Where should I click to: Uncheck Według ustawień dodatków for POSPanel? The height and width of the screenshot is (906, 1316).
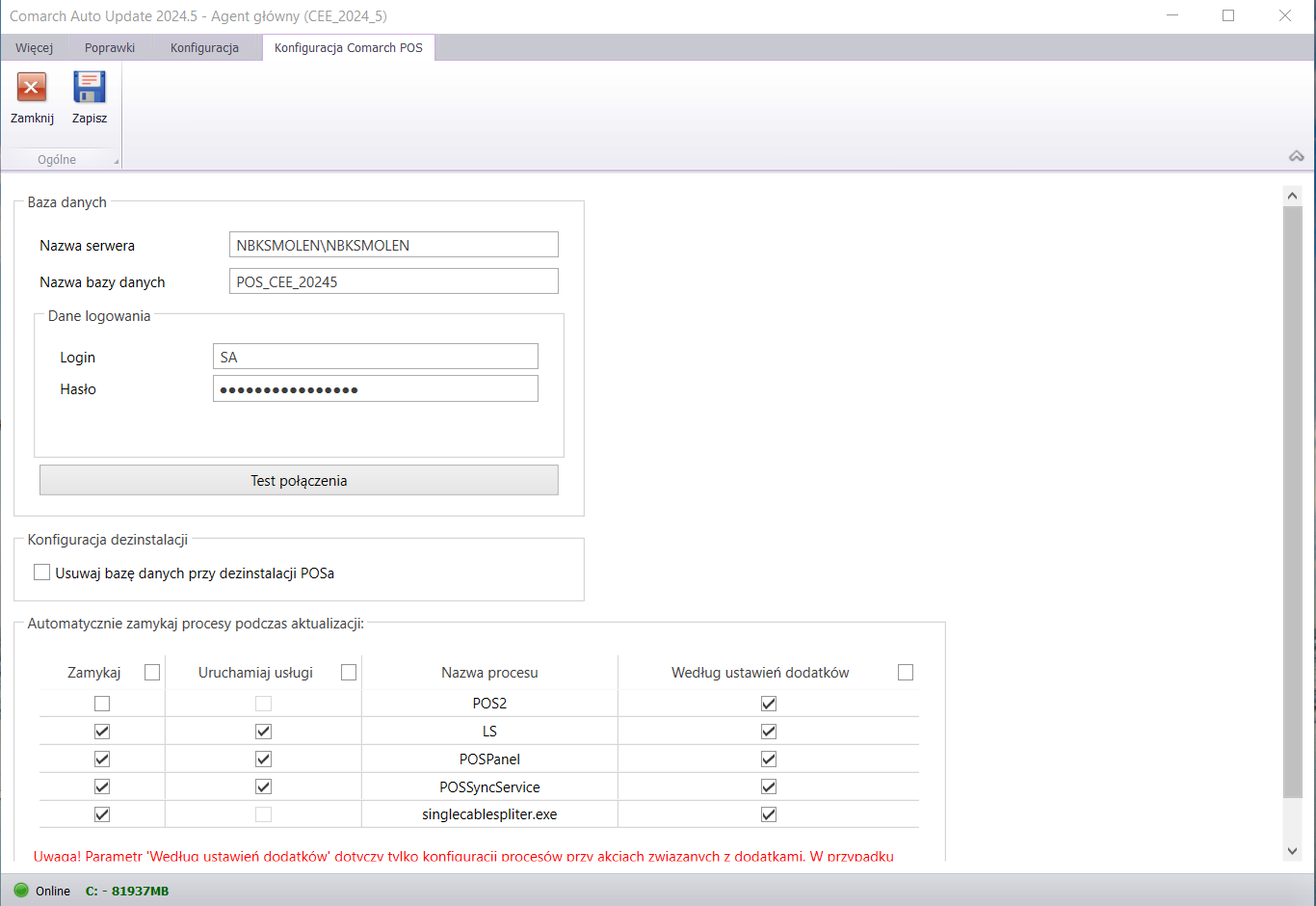point(769,759)
